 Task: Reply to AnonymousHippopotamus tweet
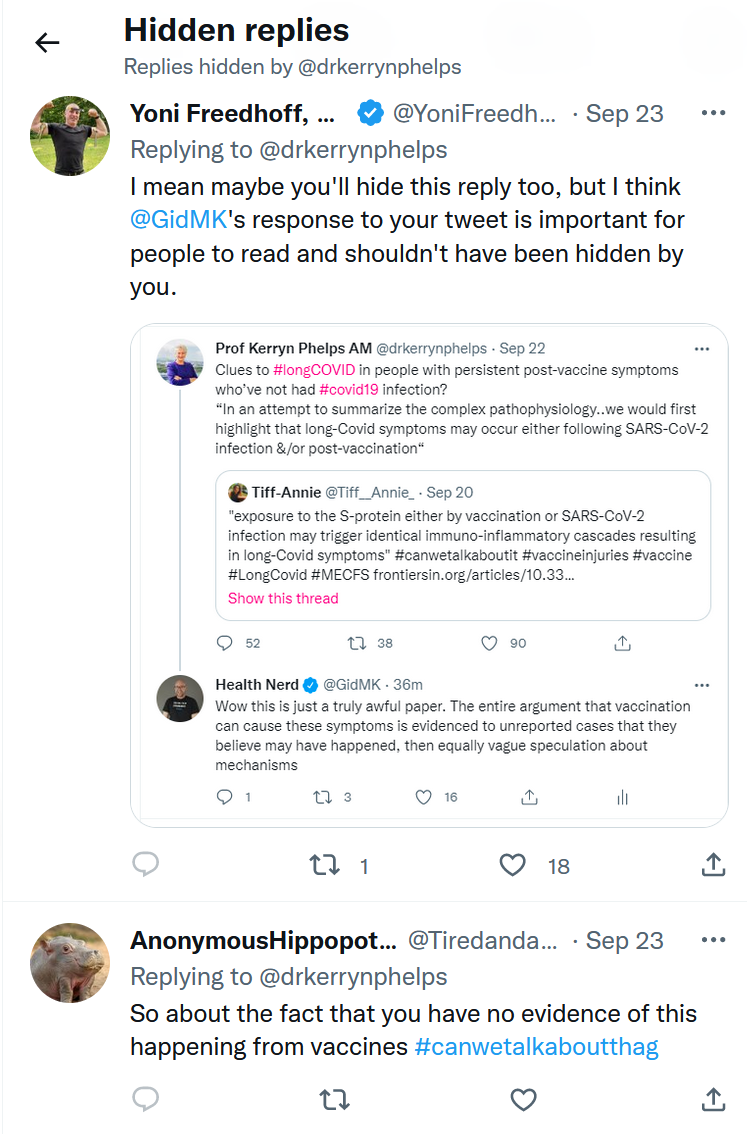[146, 1100]
